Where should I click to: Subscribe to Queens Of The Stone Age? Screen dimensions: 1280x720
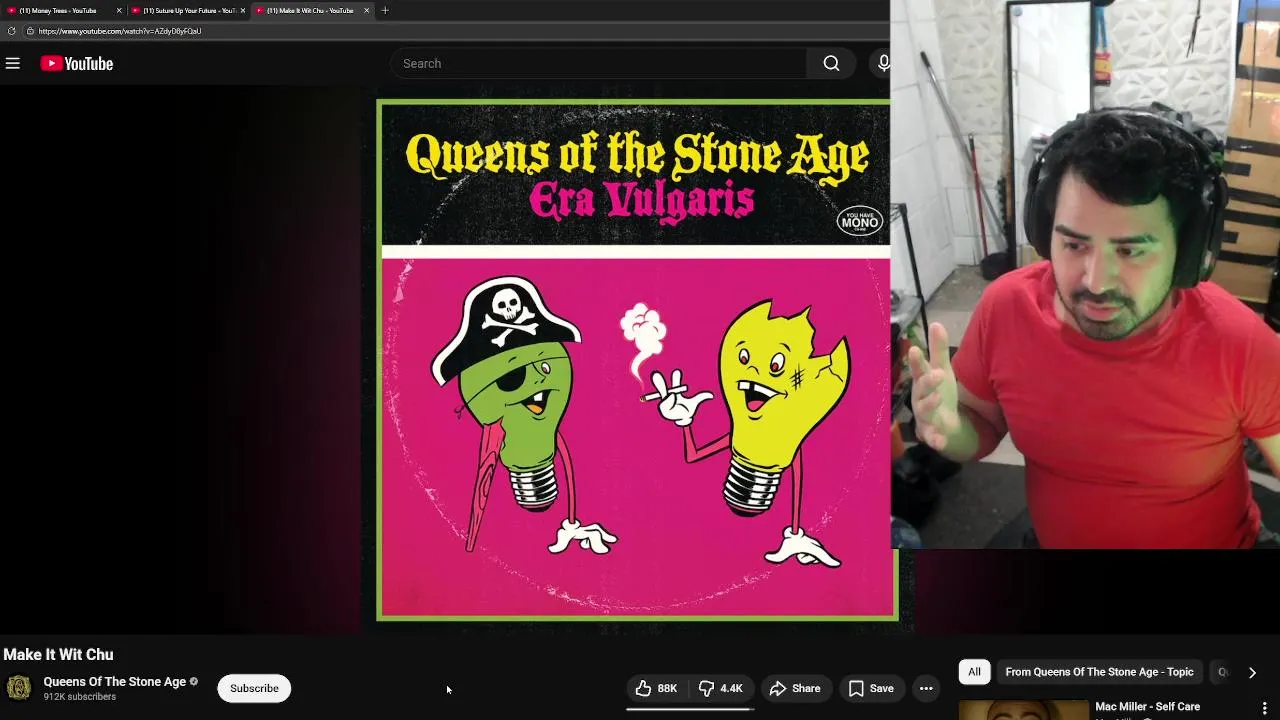254,688
